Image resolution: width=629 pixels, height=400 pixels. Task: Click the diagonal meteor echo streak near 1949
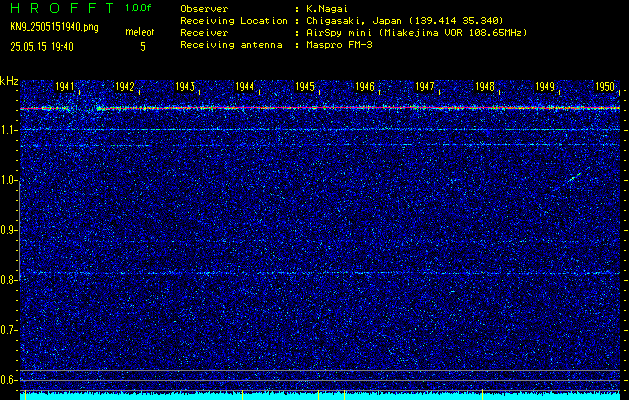[574, 177]
